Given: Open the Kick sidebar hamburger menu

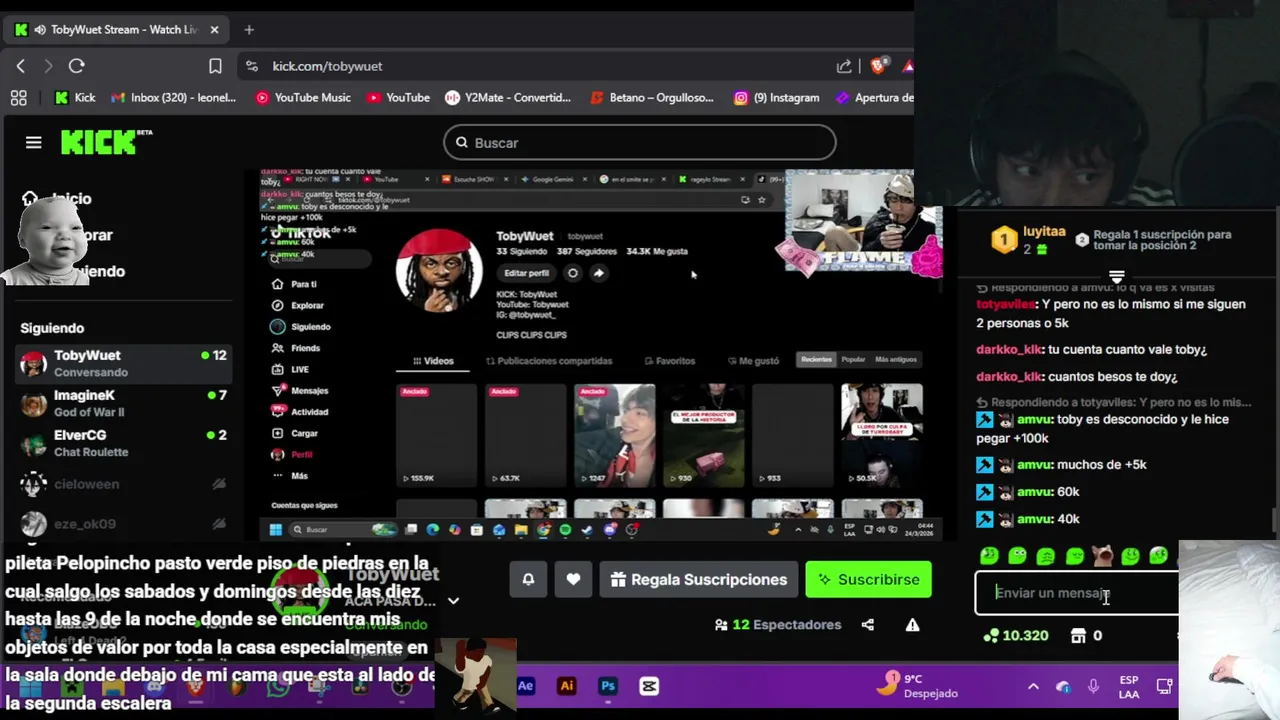Looking at the screenshot, I should (33, 143).
